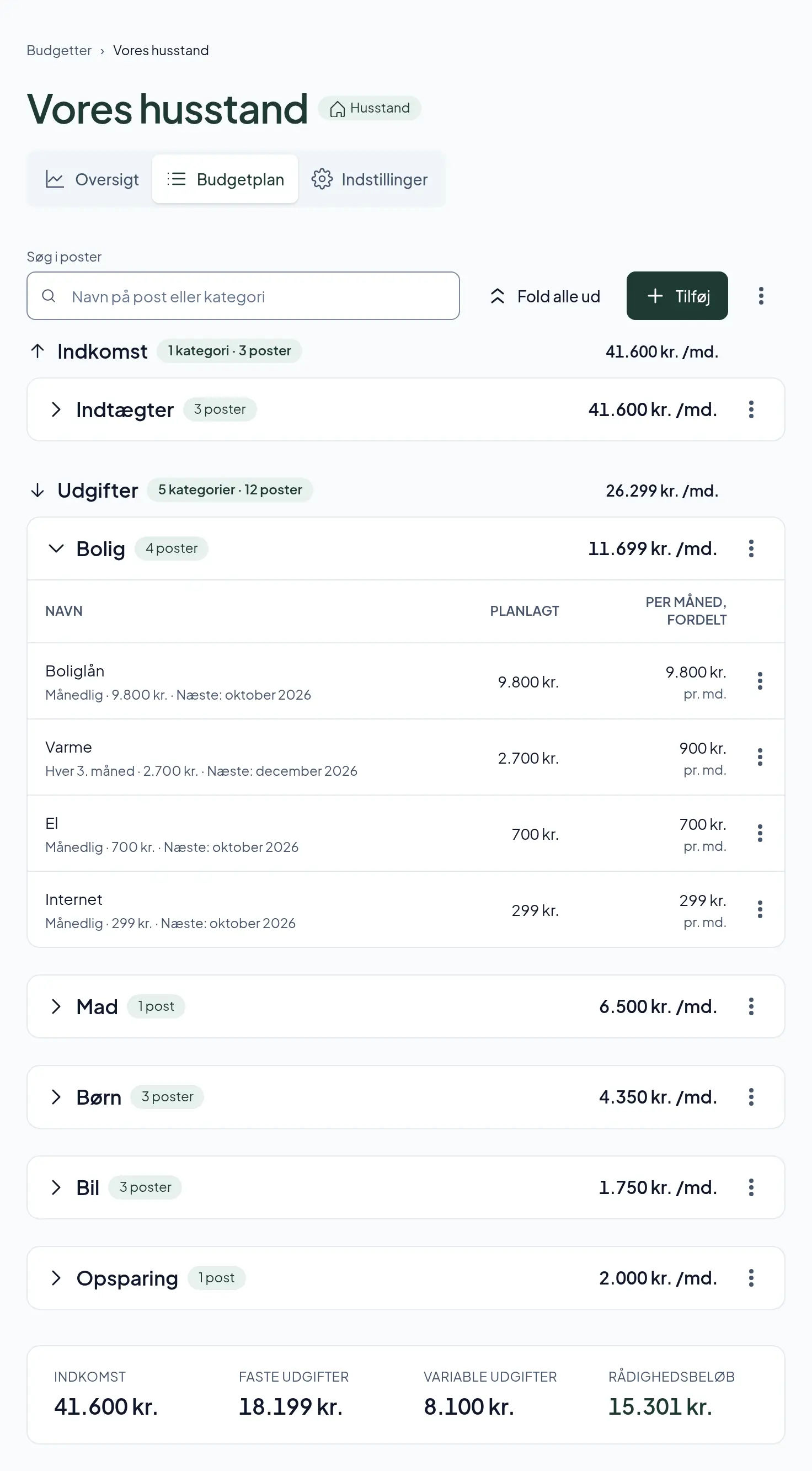Focus the Søg i poster search field
This screenshot has width=812, height=1471.
243,296
